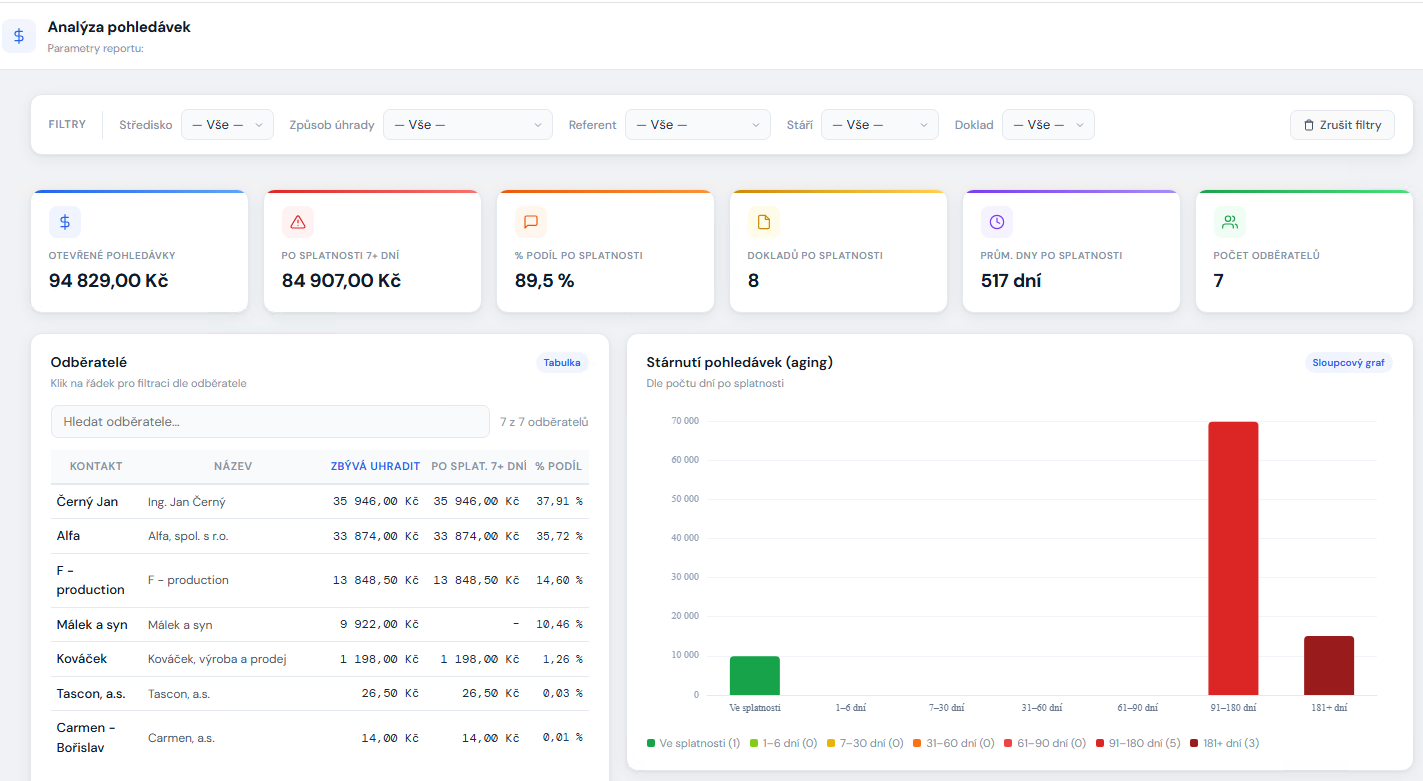Open the Středisko filter dropdown

(227, 125)
